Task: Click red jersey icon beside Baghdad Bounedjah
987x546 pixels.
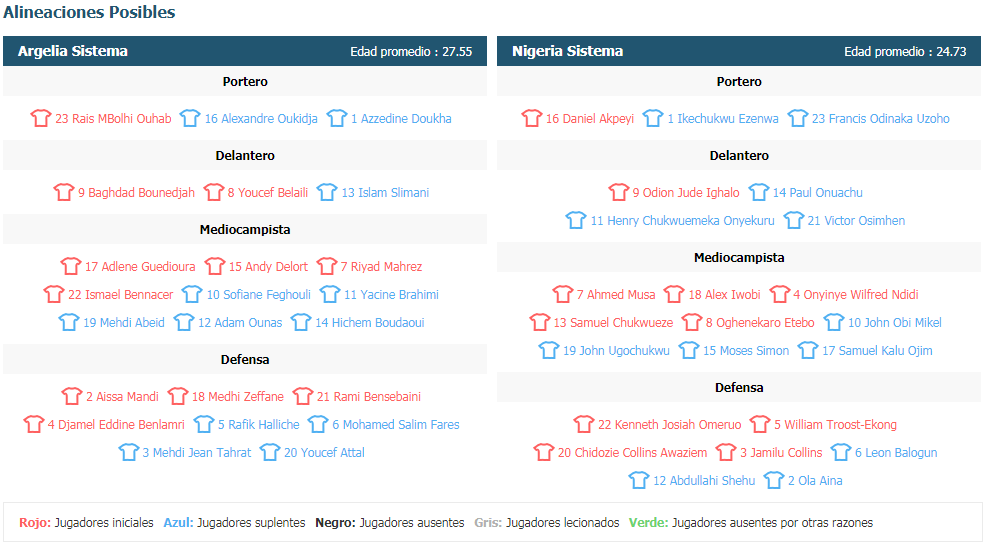Action: click(64, 191)
